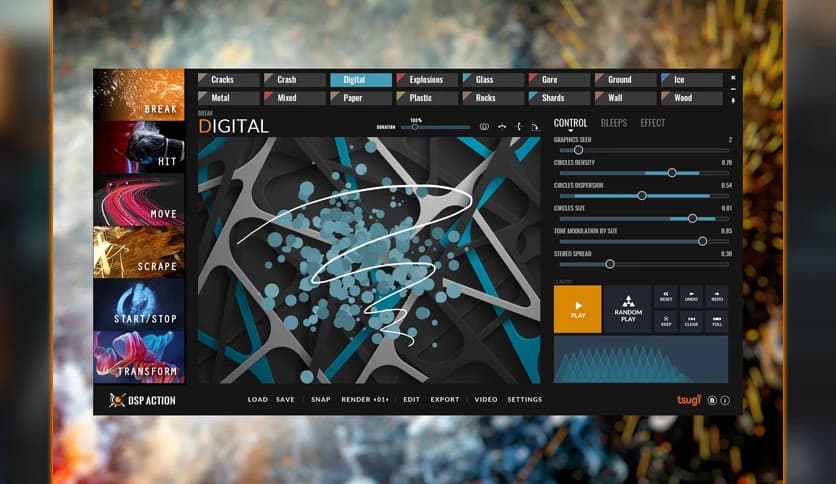Viewport: 836px width, 484px height.
Task: Pick the Wood preset button
Action: pyautogui.click(x=692, y=98)
